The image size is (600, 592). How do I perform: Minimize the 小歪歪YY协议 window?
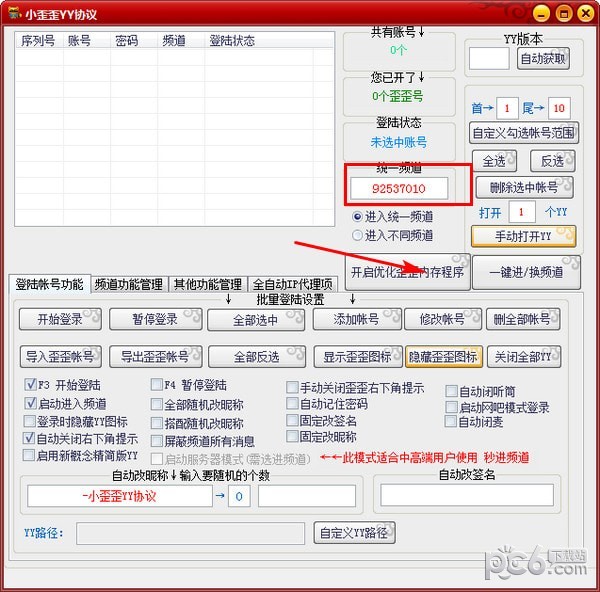(x=541, y=14)
